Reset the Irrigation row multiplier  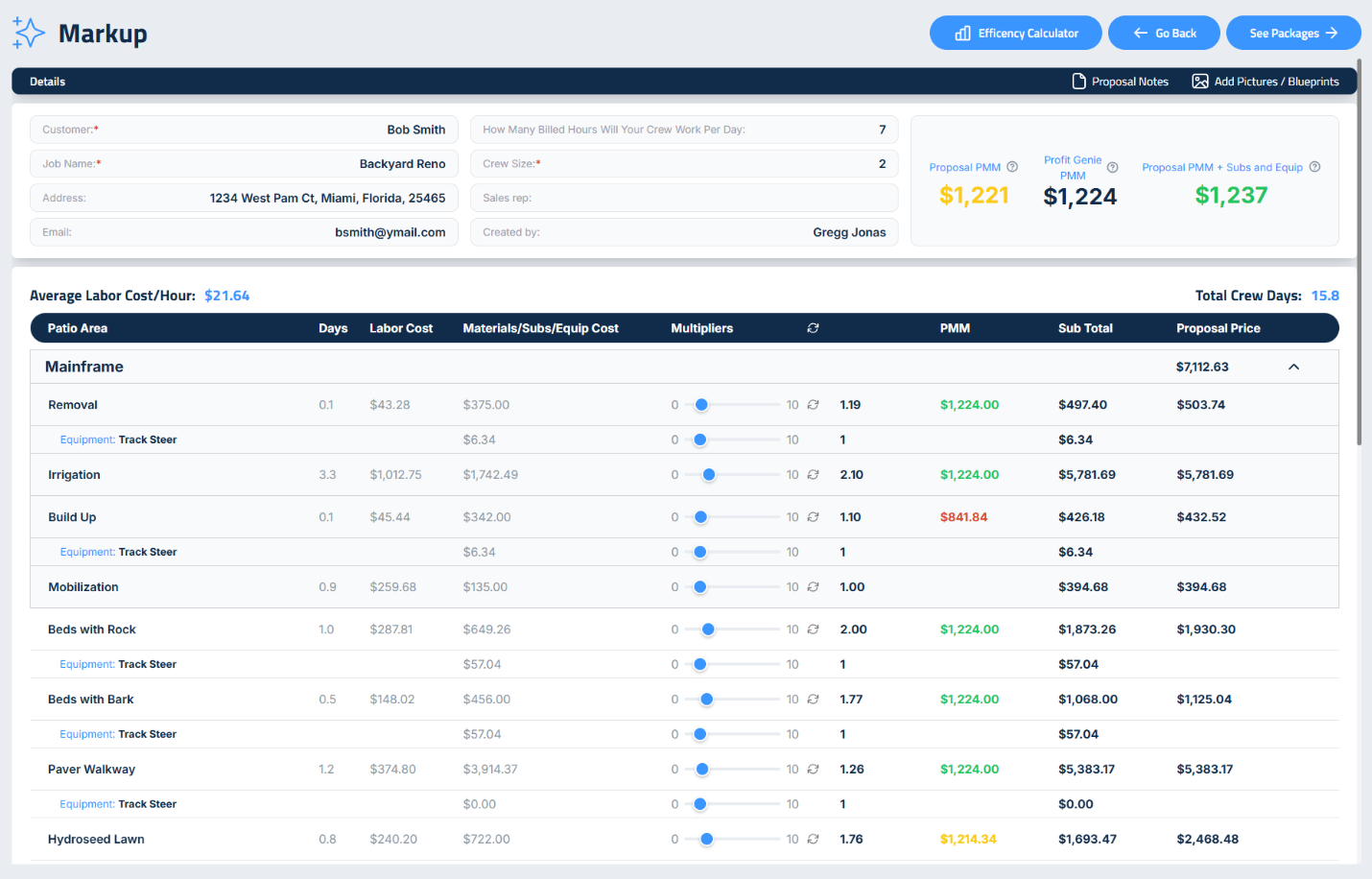click(813, 475)
